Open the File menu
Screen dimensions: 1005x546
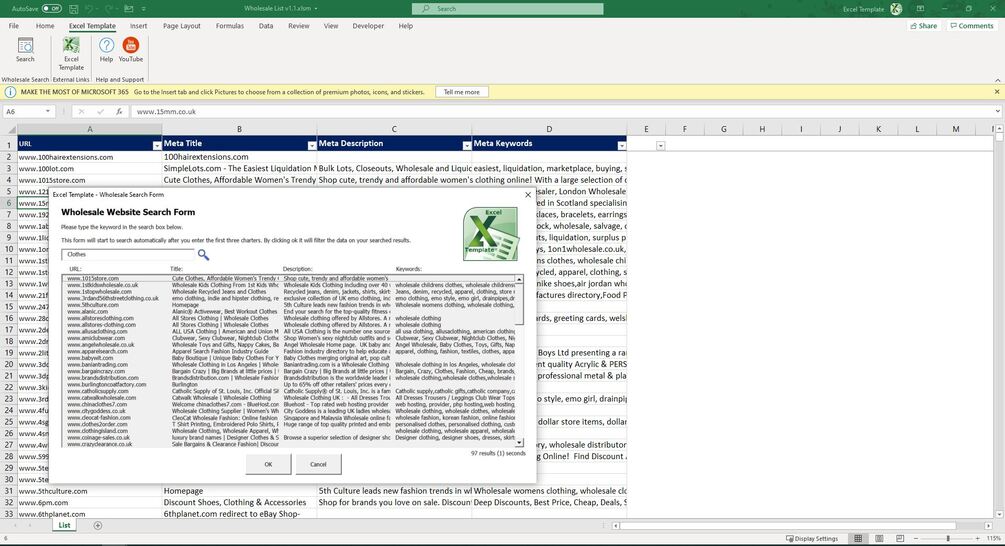tap(13, 26)
